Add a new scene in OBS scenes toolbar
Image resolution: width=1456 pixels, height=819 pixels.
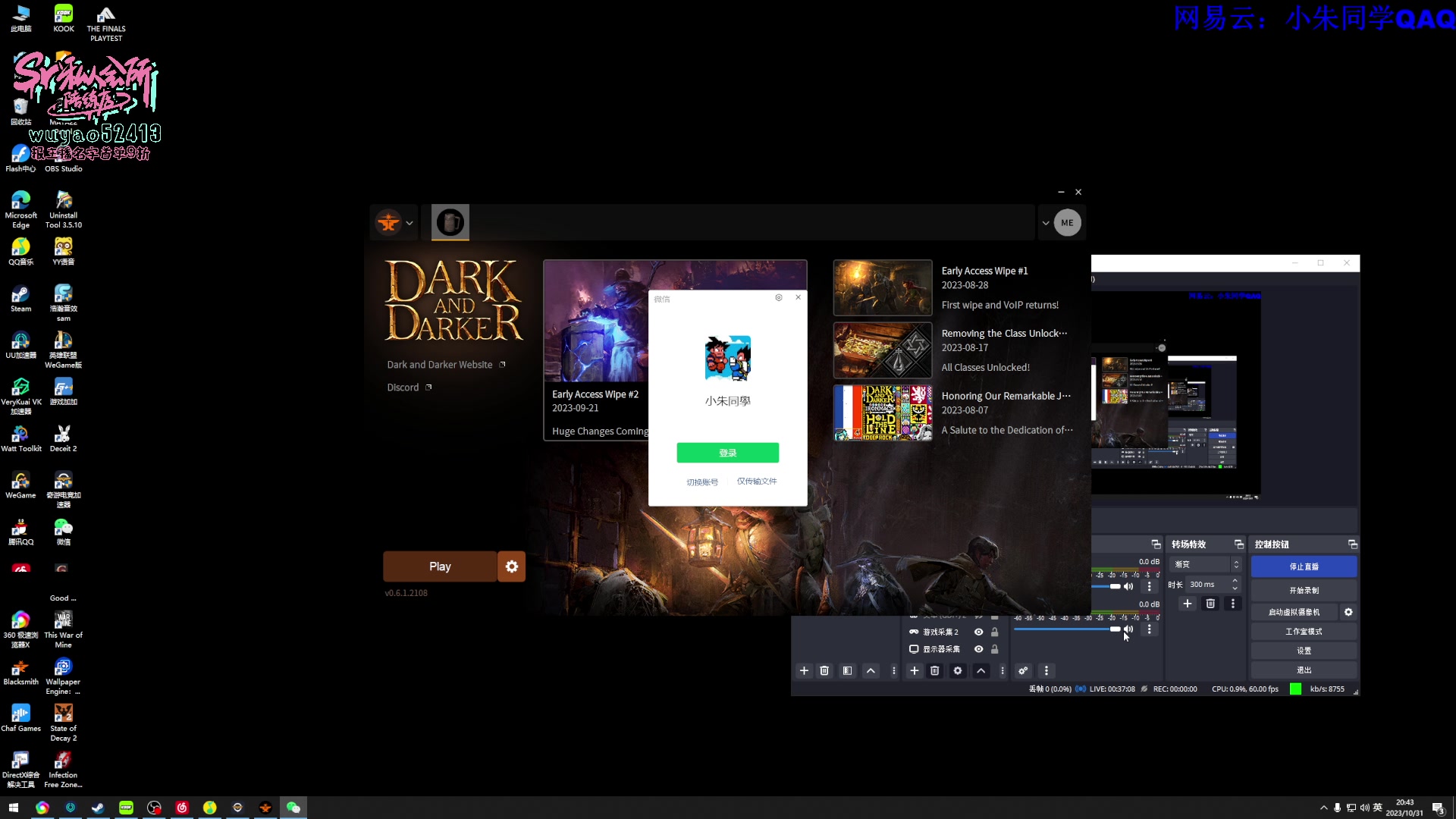(x=804, y=671)
